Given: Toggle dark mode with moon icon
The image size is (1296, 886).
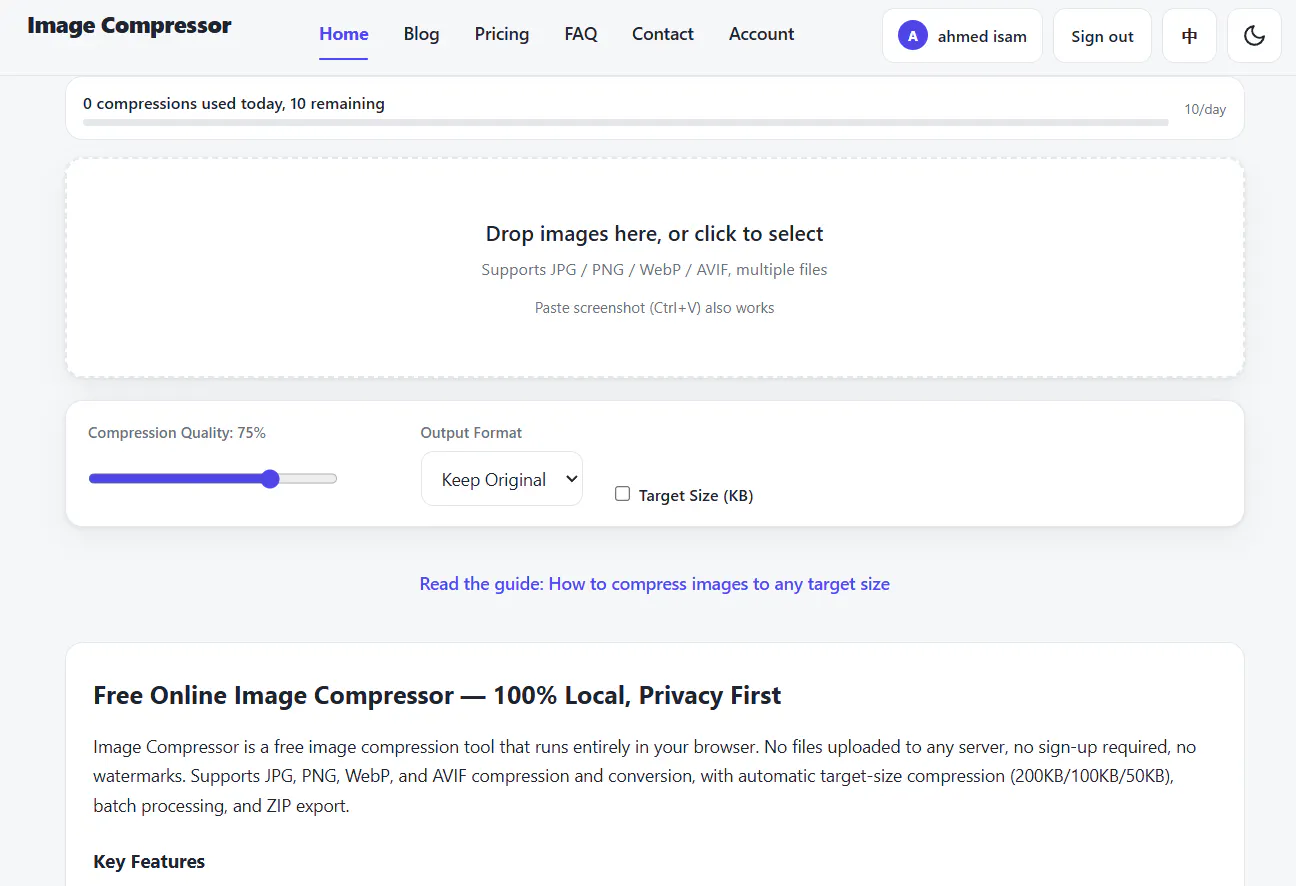Looking at the screenshot, I should [x=1254, y=36].
